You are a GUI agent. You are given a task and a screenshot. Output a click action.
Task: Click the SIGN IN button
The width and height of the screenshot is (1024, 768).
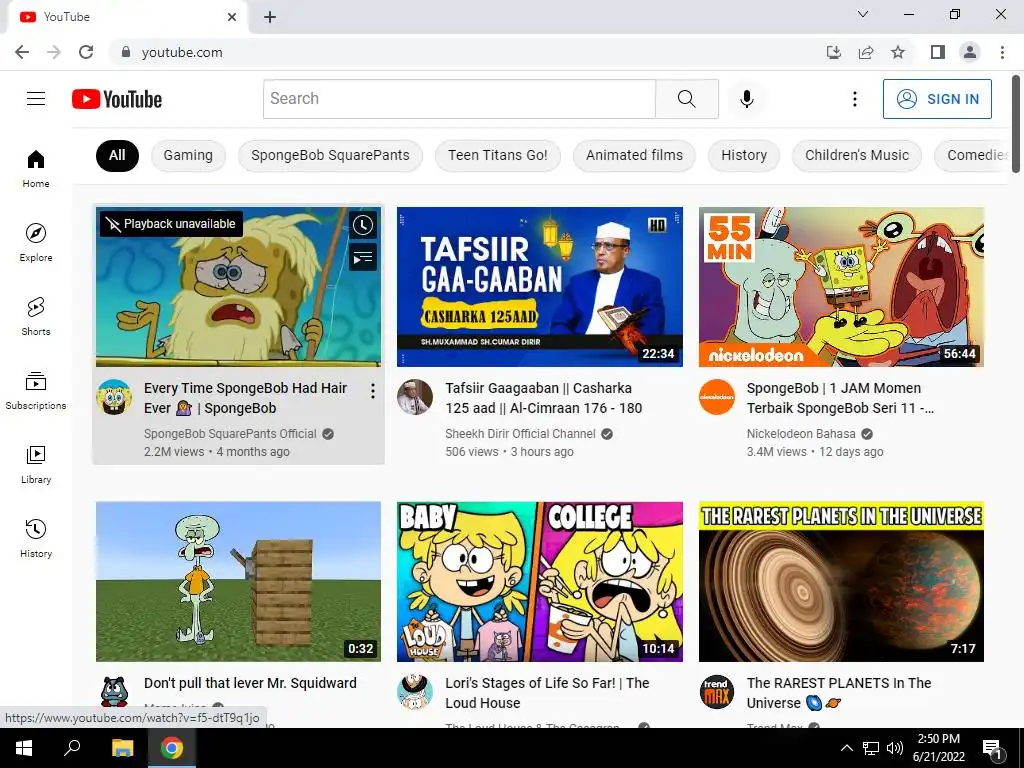pyautogui.click(x=936, y=99)
